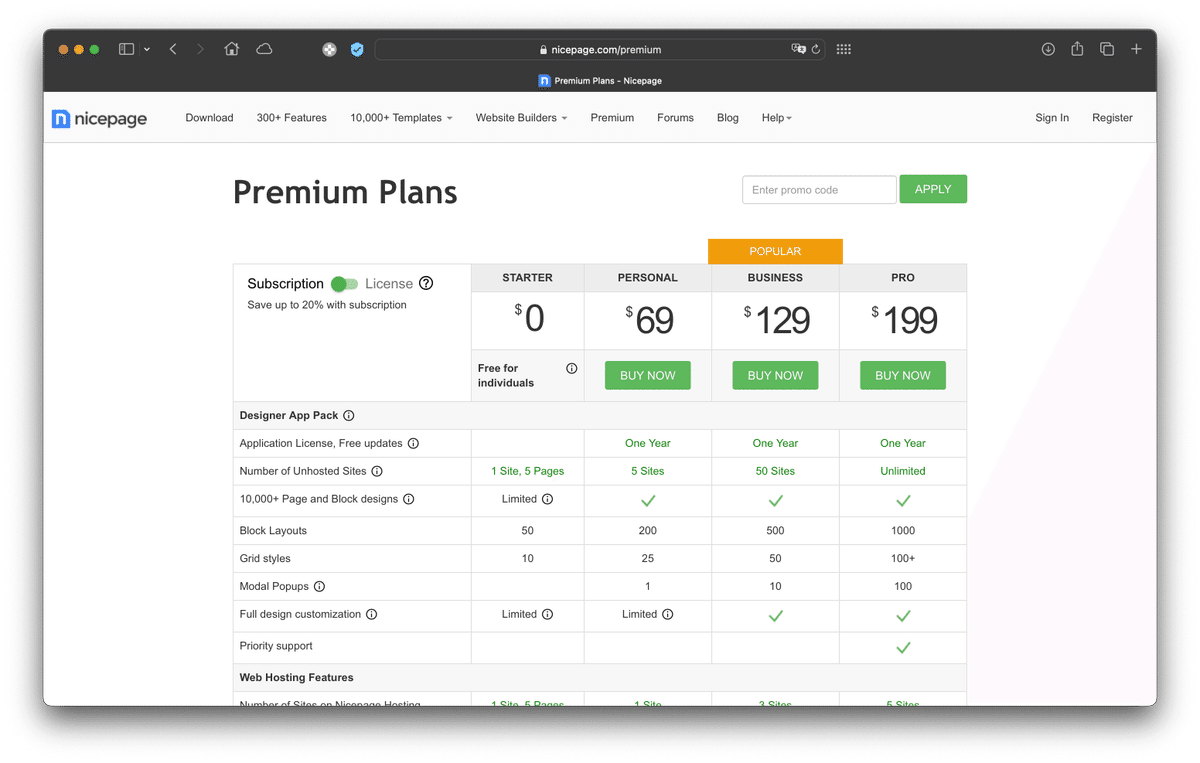Go back to previous page
The width and height of the screenshot is (1200, 763).
pos(173,49)
